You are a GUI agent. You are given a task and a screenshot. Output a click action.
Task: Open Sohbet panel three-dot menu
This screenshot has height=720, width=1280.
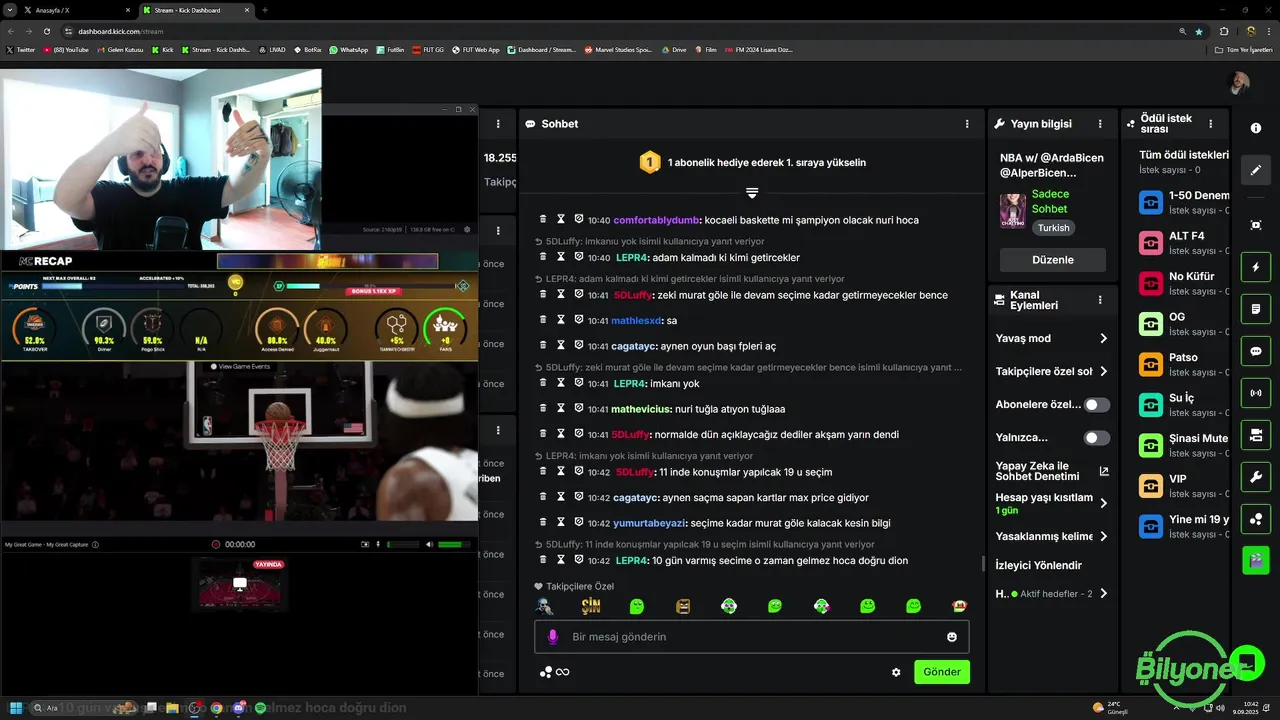tap(967, 124)
